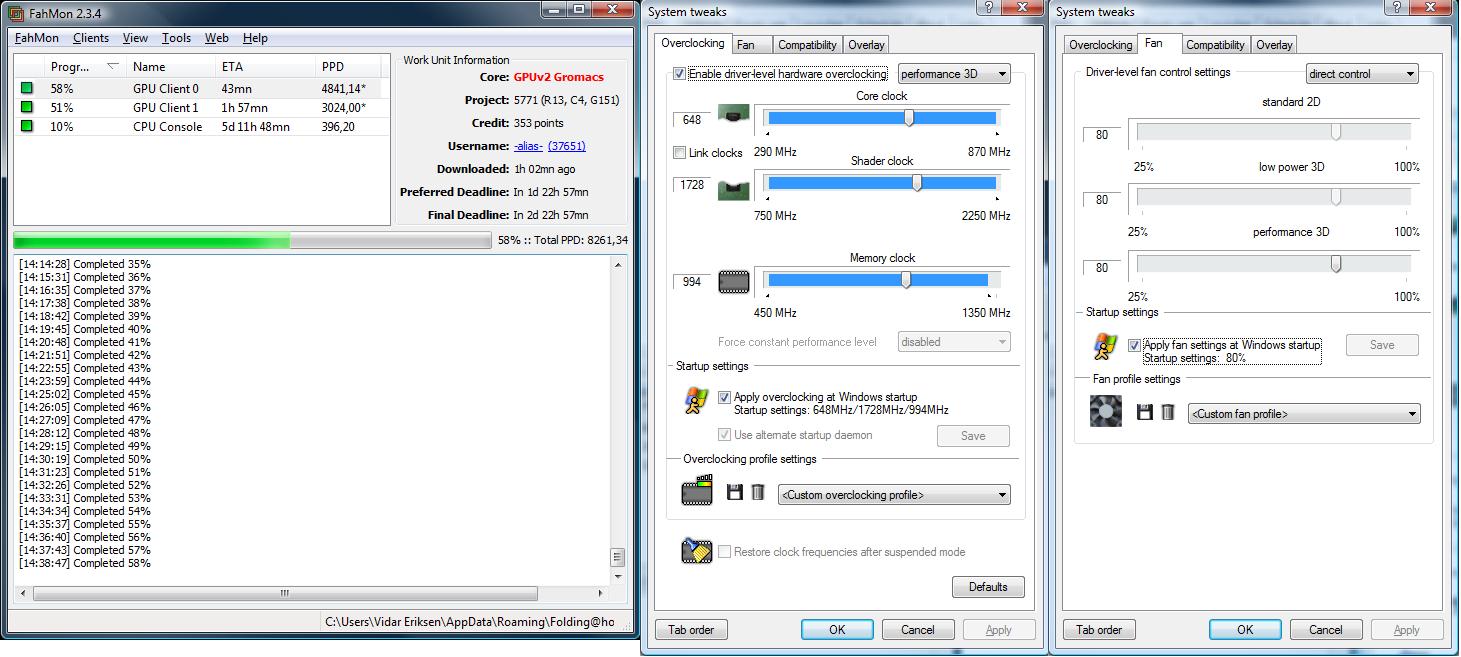1461x657 pixels.
Task: Click Tab order in the Overclocking window
Action: (x=691, y=630)
